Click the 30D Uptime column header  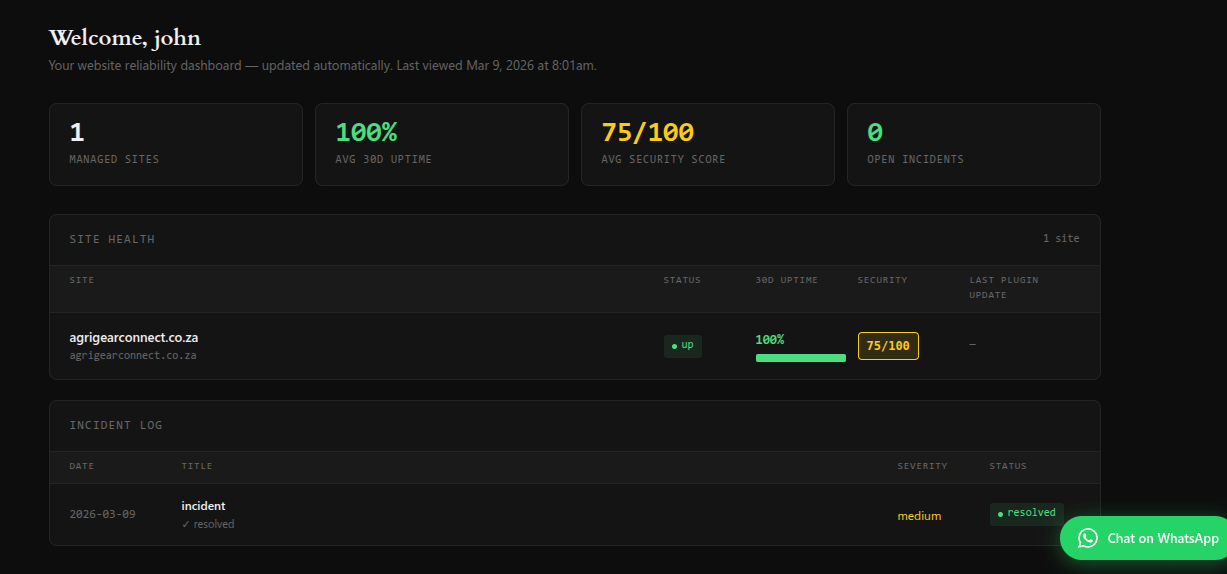tap(786, 280)
